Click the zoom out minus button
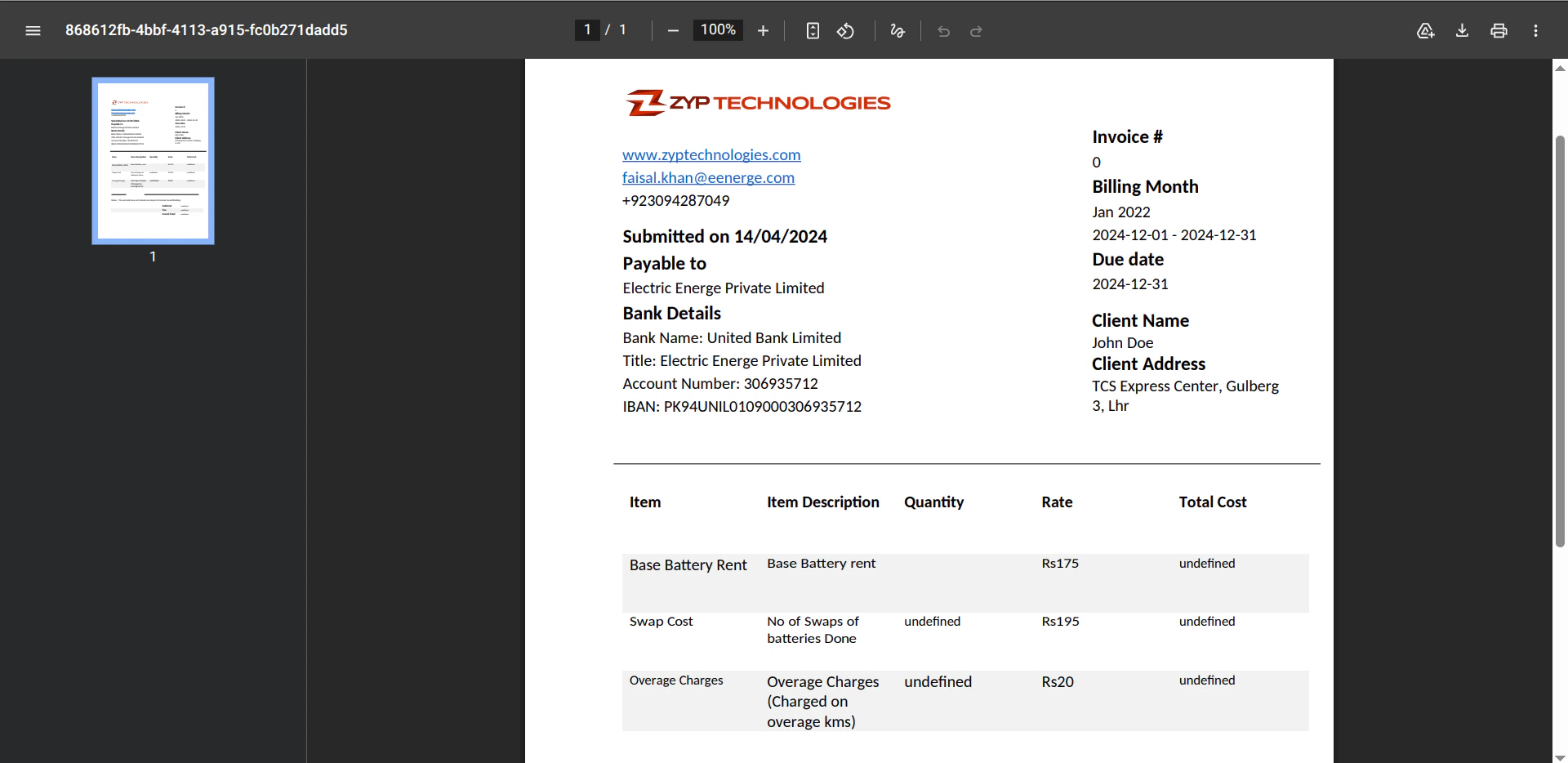This screenshot has width=1568, height=763. click(x=673, y=30)
